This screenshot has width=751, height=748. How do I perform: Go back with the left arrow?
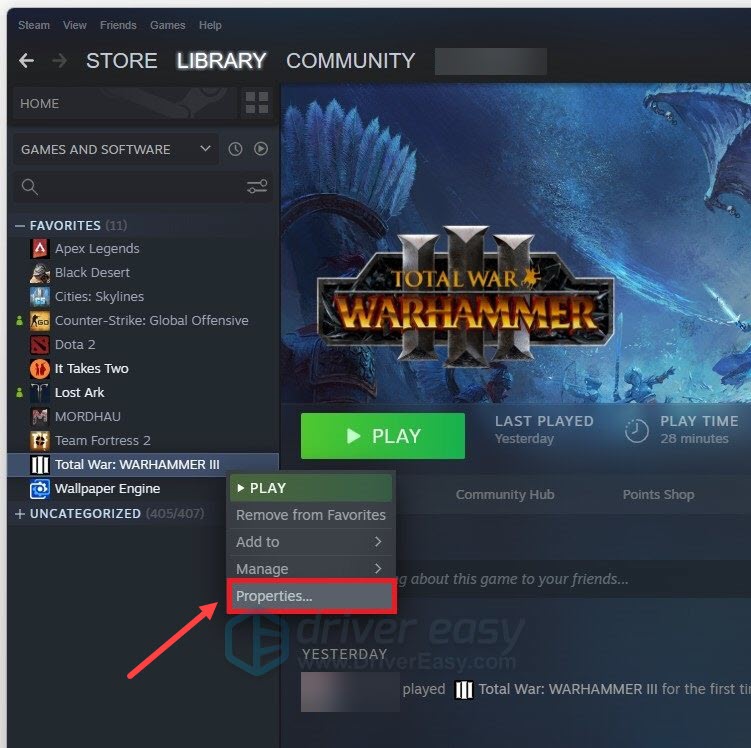(x=26, y=61)
